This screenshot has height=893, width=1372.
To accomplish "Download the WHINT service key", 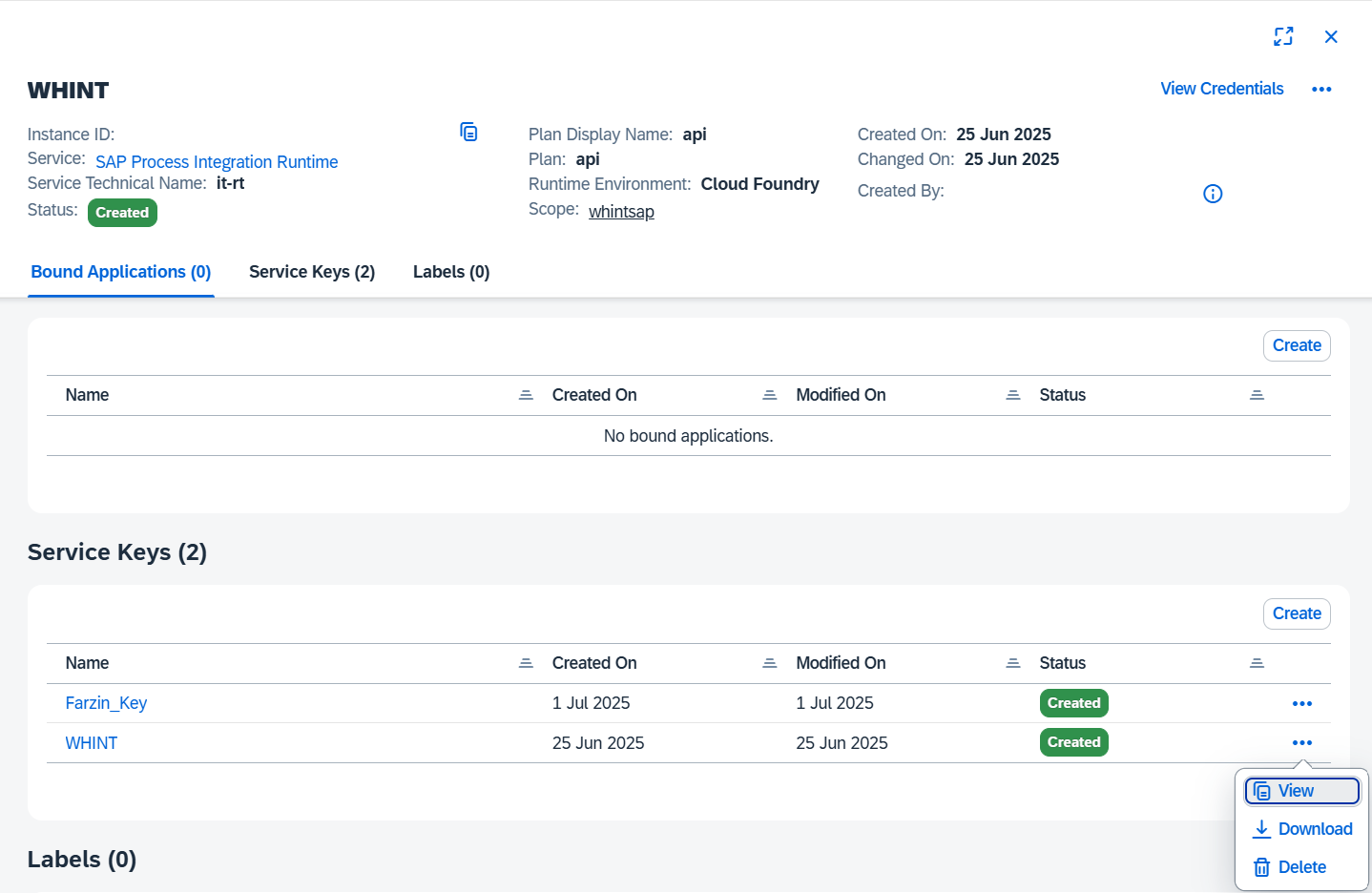I will (x=1301, y=829).
